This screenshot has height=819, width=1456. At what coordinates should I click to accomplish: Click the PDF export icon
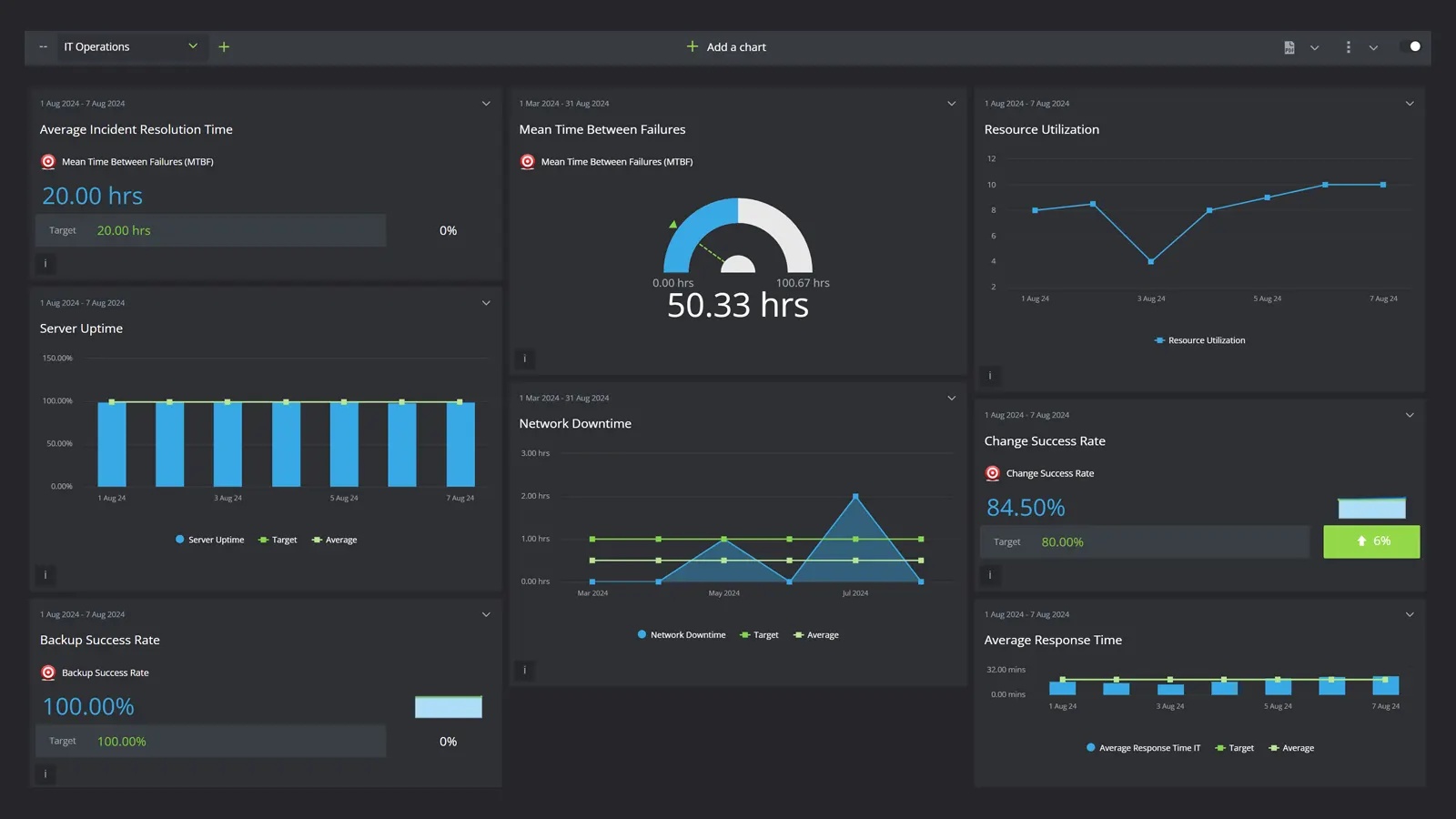click(x=1289, y=46)
